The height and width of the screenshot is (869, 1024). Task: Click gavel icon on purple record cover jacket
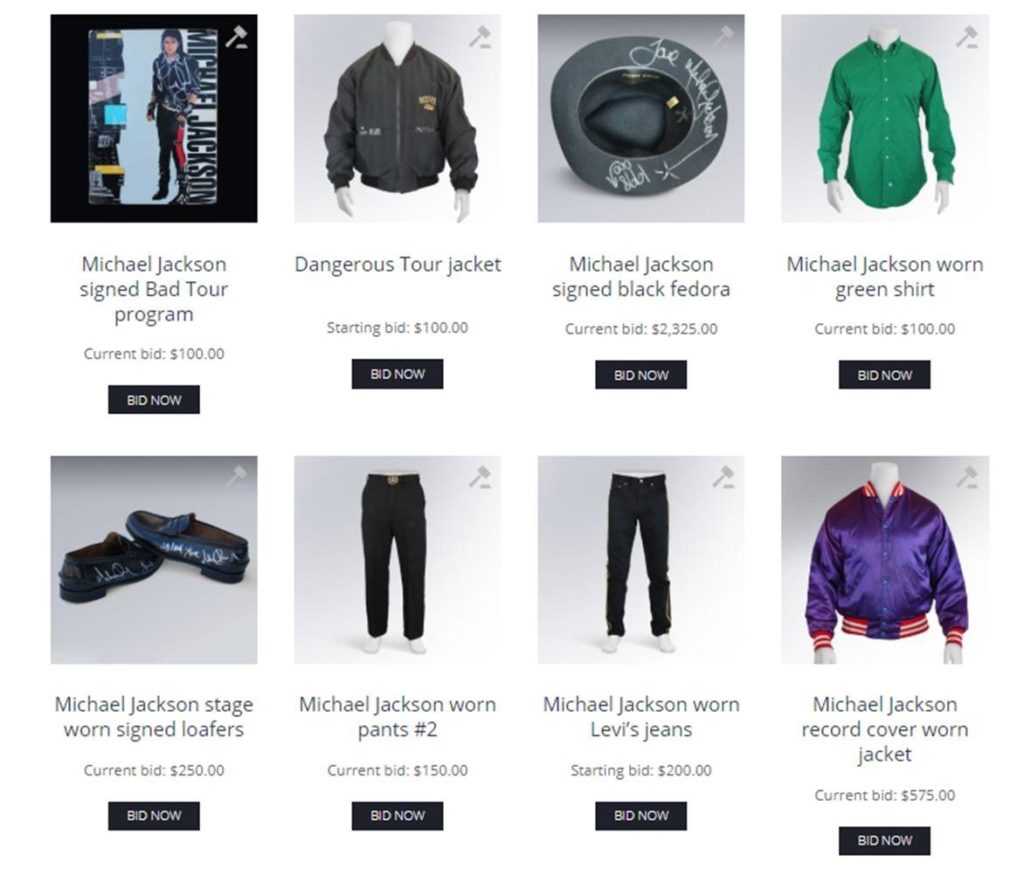pos(967,477)
